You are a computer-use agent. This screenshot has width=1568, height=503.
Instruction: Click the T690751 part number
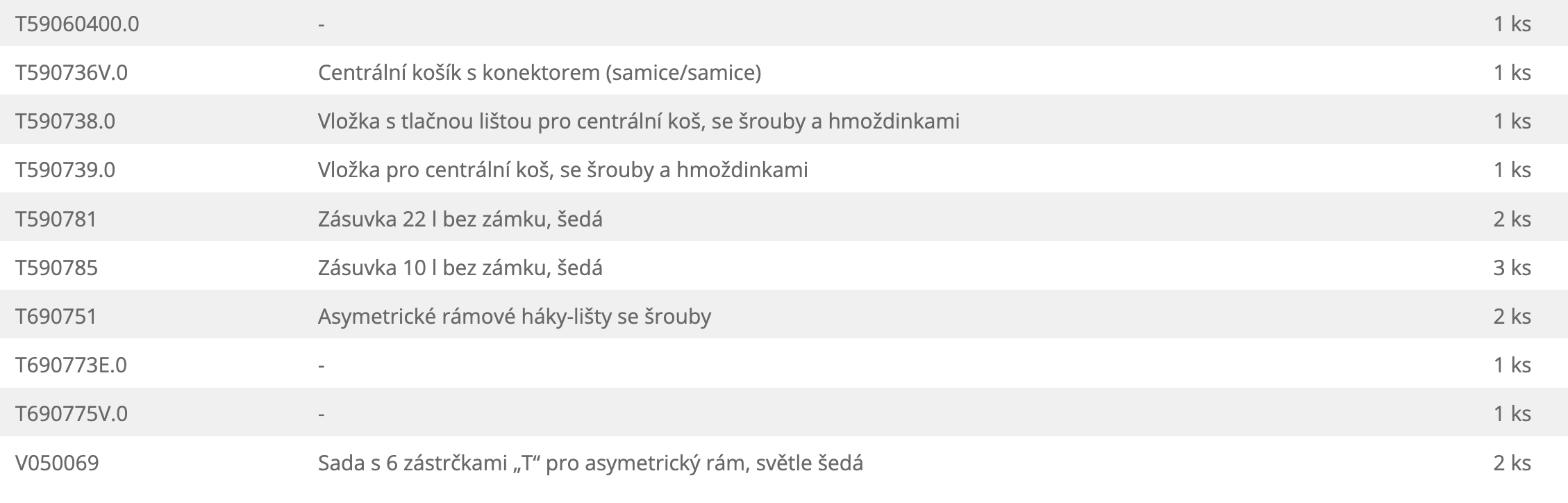tap(56, 317)
